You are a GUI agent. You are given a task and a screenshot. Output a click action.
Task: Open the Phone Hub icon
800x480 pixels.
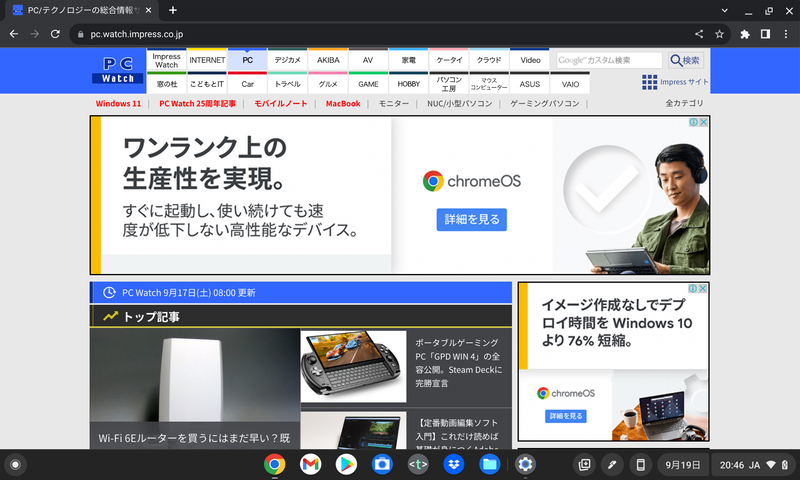(640, 465)
